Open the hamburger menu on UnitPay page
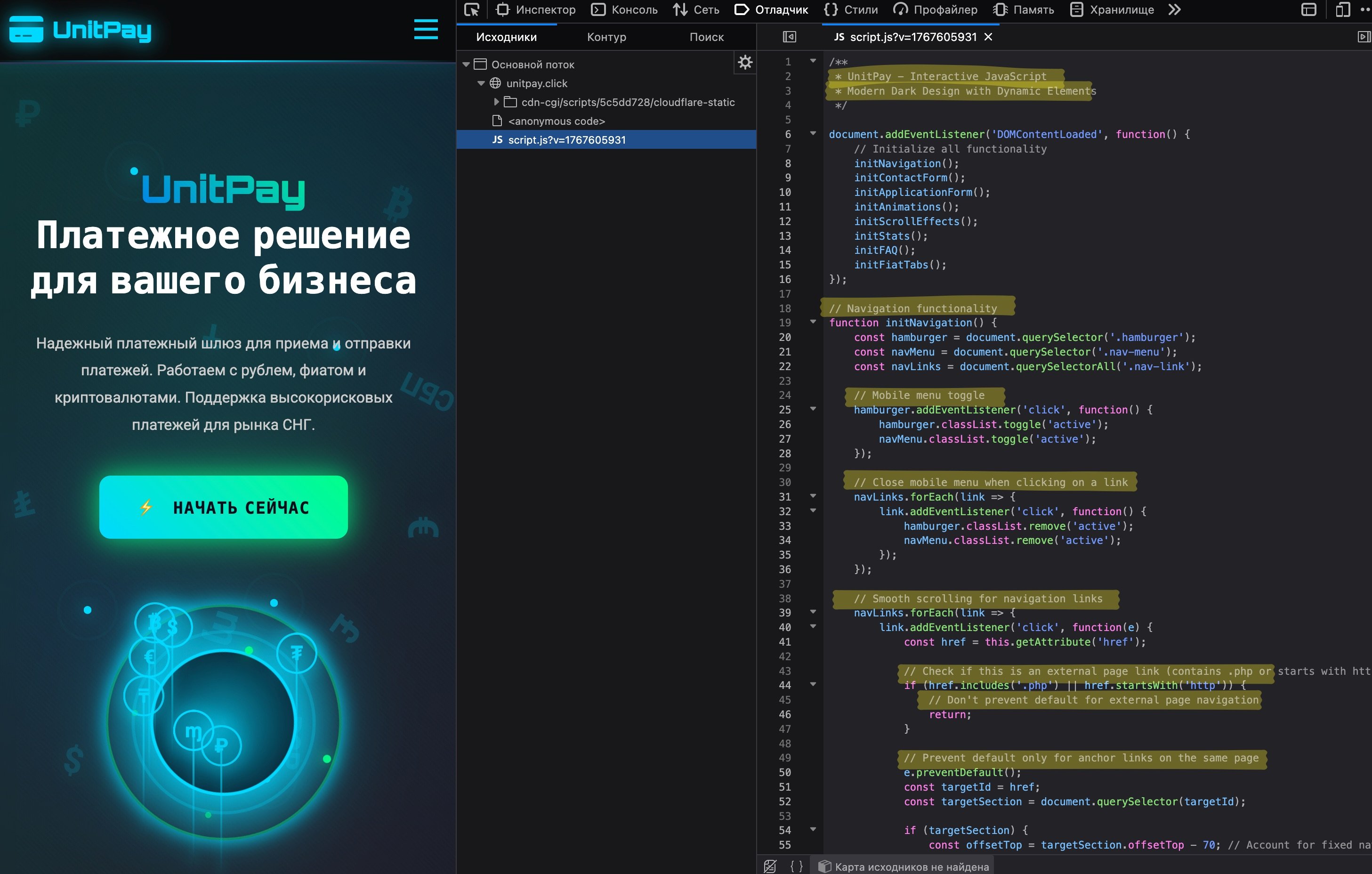 pyautogui.click(x=426, y=30)
